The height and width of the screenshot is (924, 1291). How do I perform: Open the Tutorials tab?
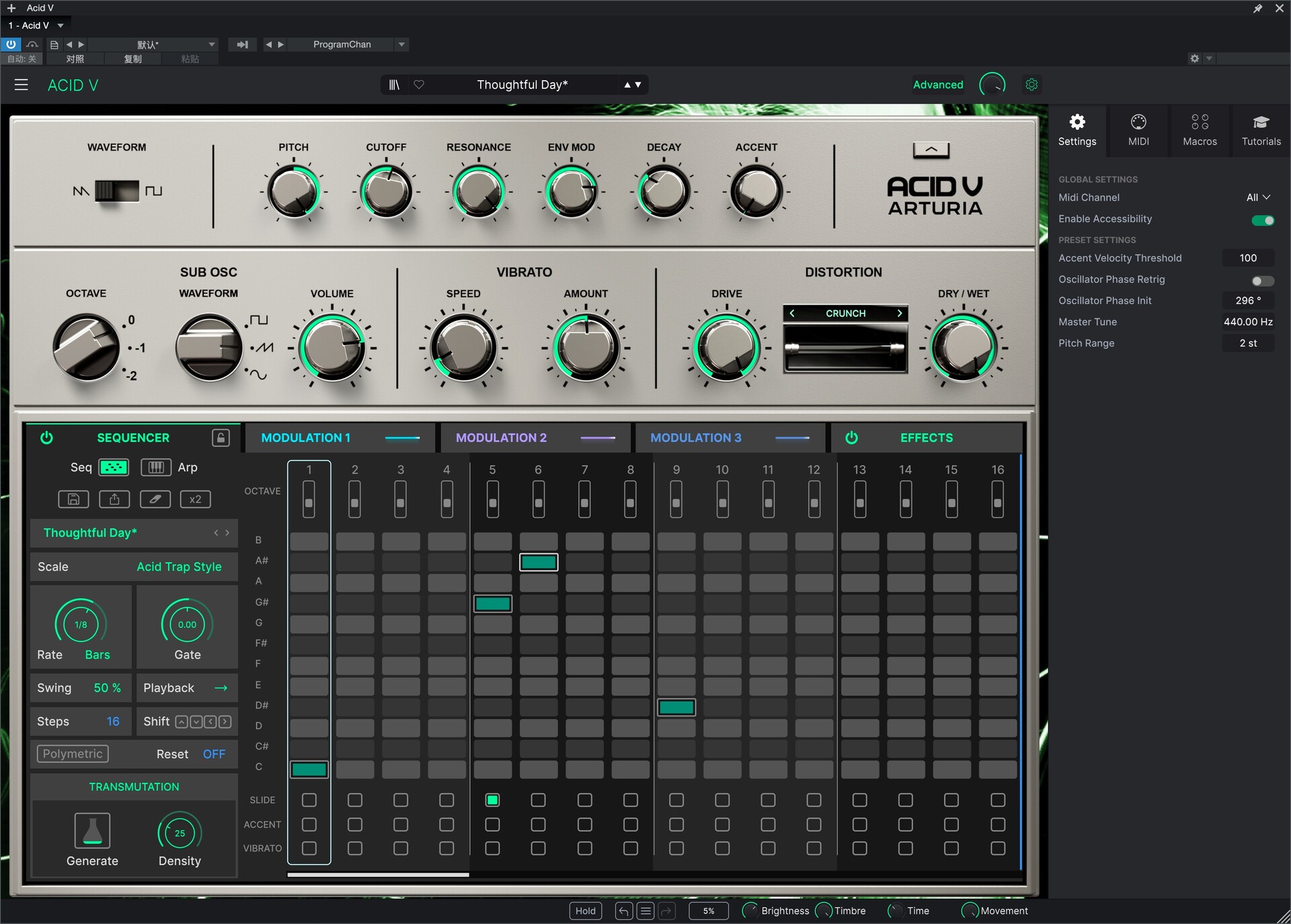1261,130
